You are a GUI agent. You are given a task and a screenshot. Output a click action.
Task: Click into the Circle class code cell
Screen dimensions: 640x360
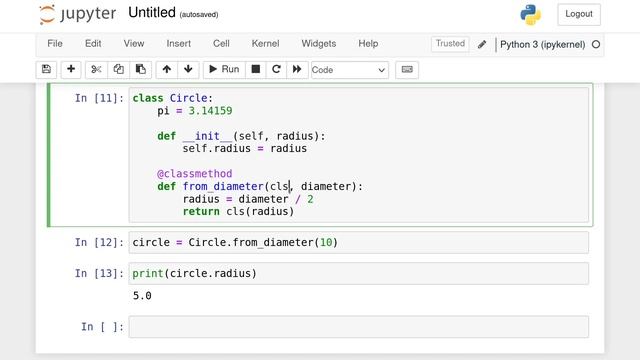click(x=359, y=155)
